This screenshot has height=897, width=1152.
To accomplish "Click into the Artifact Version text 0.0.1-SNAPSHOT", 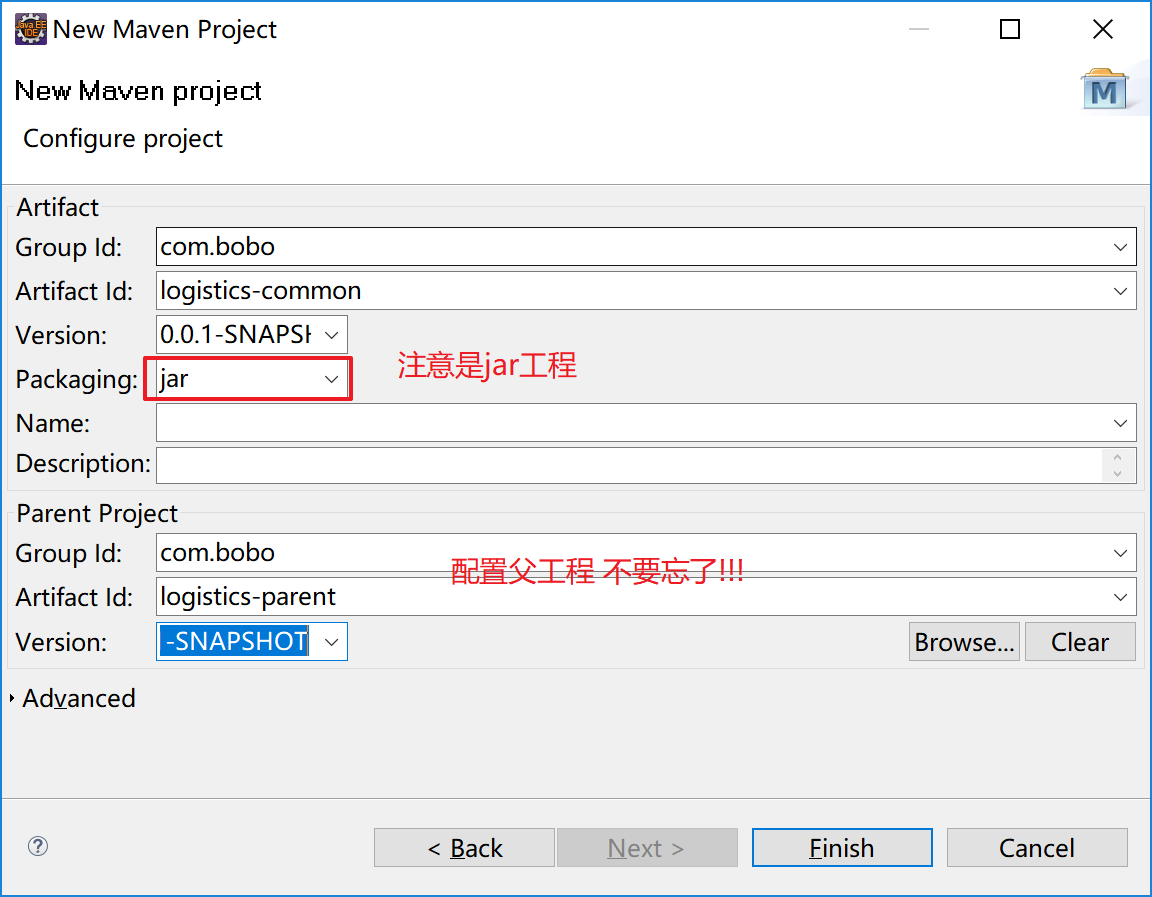I will tap(237, 335).
